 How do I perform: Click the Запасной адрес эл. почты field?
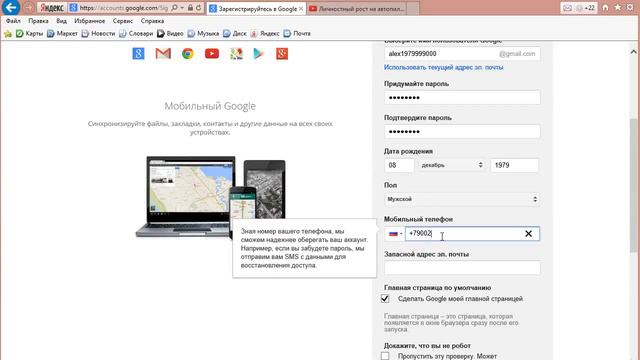pos(462,268)
